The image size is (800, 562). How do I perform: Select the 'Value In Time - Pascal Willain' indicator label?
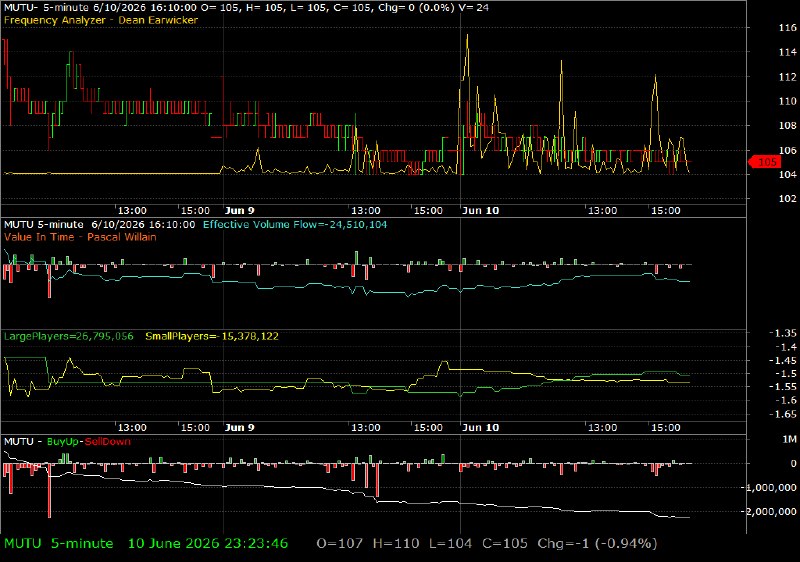tap(80, 237)
